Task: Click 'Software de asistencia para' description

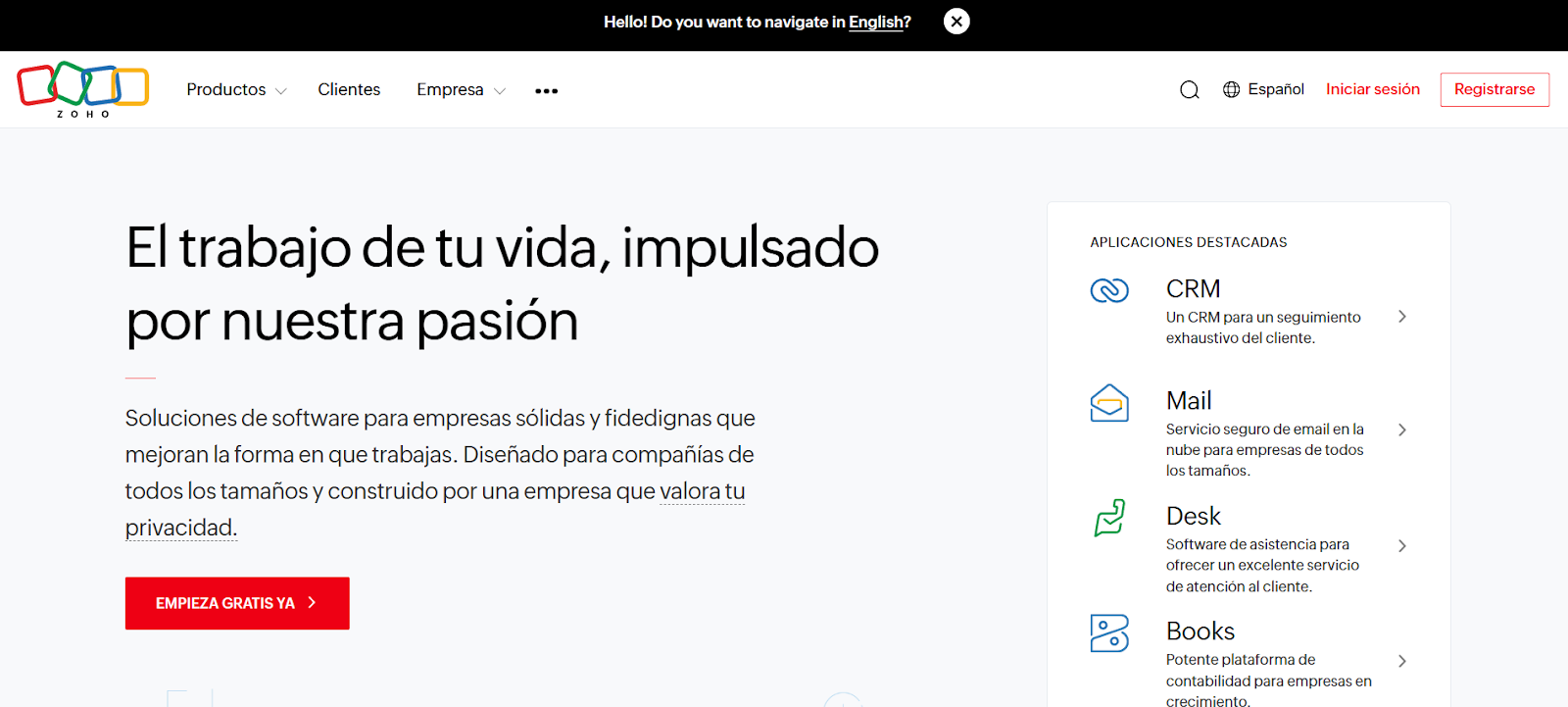Action: tap(1263, 565)
